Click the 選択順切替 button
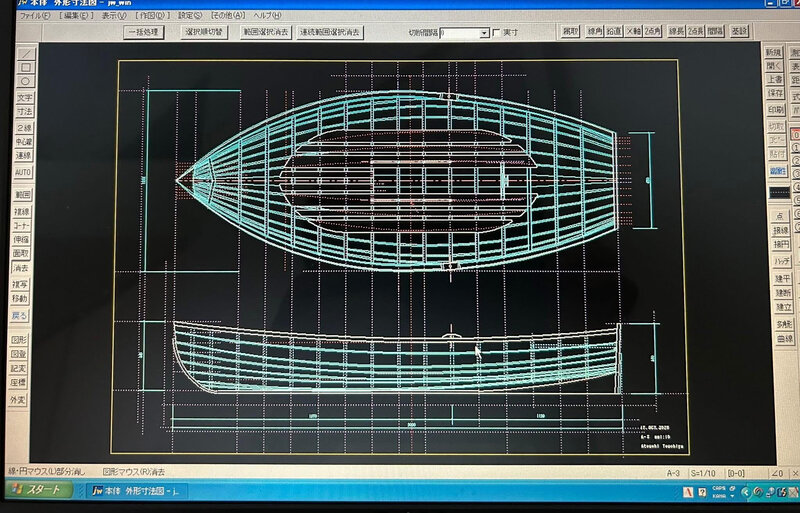The width and height of the screenshot is (800, 513). tap(204, 32)
